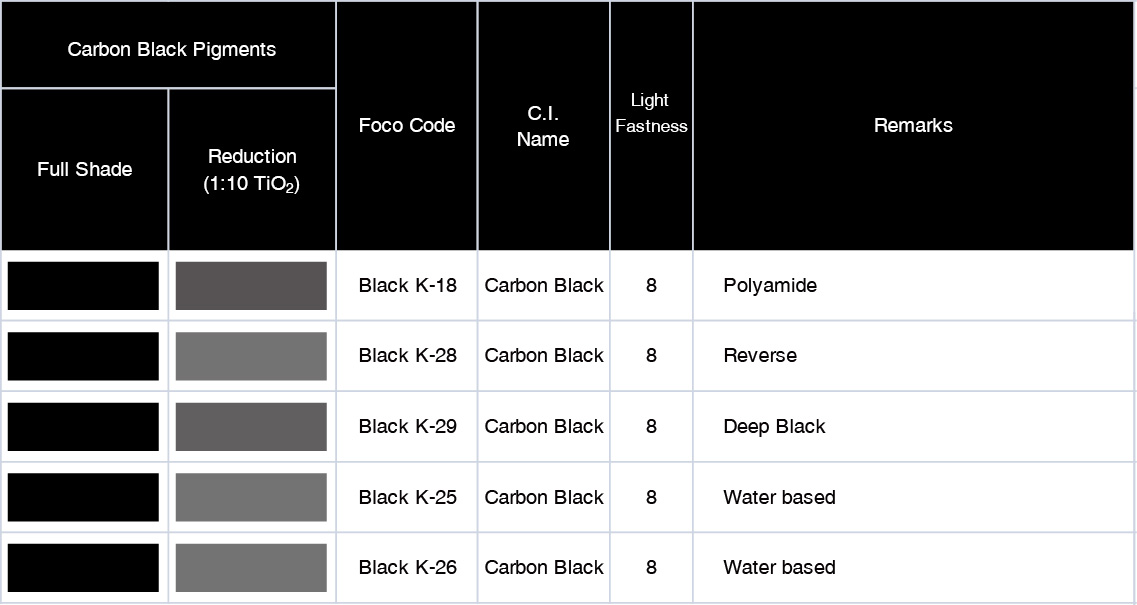Select the Remarks column header
Viewport: 1137px width, 605px height.
[x=913, y=126]
